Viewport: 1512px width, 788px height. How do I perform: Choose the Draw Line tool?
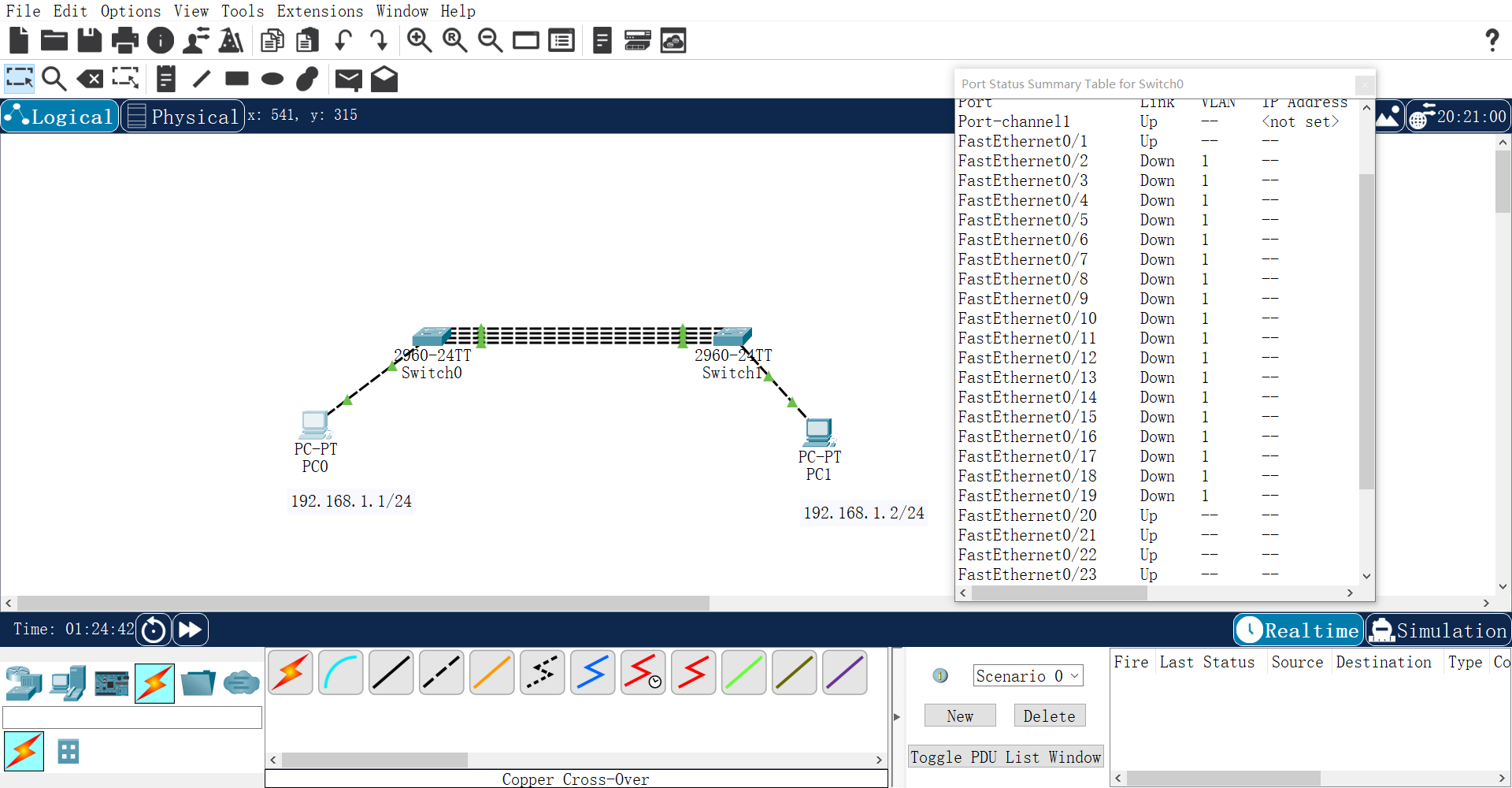tap(202, 79)
